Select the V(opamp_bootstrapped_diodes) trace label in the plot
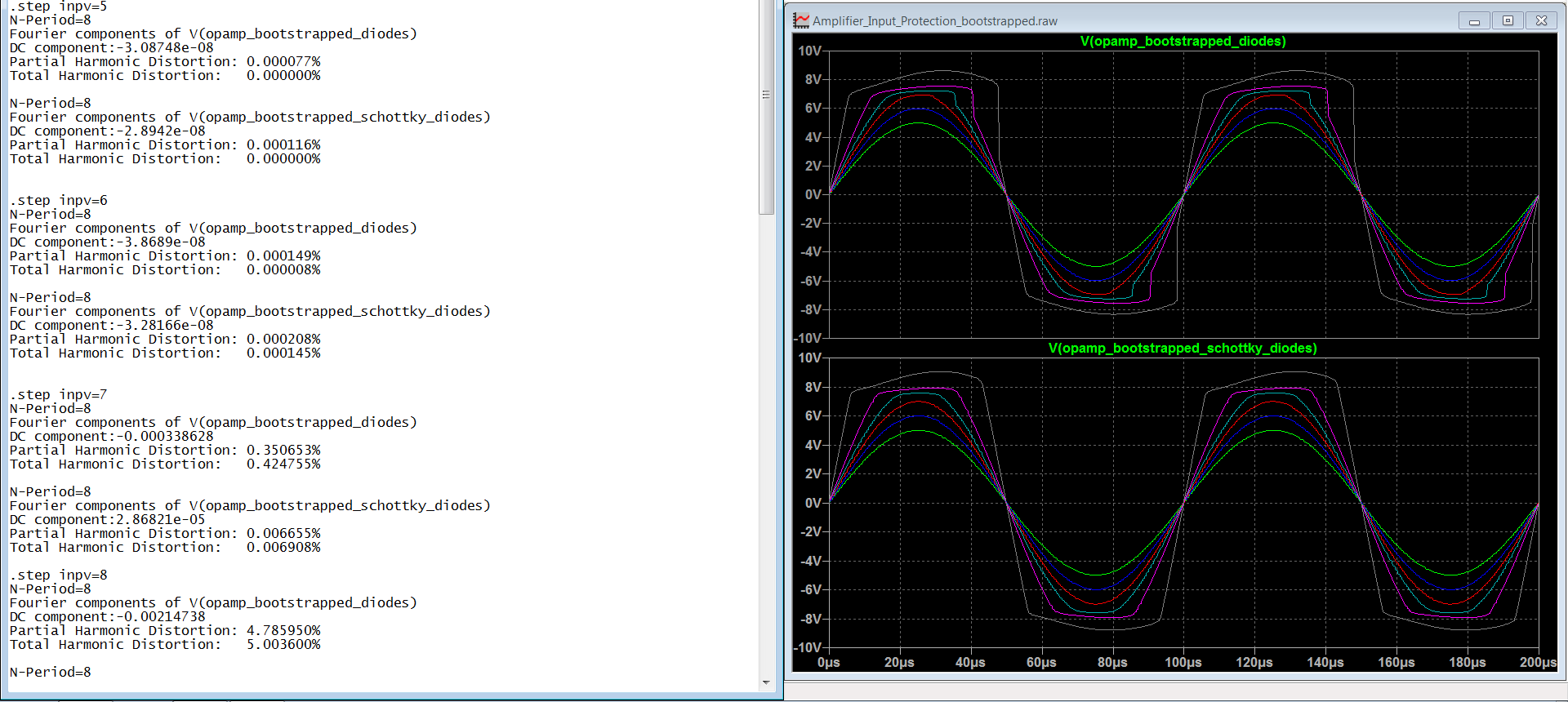 coord(1183,41)
